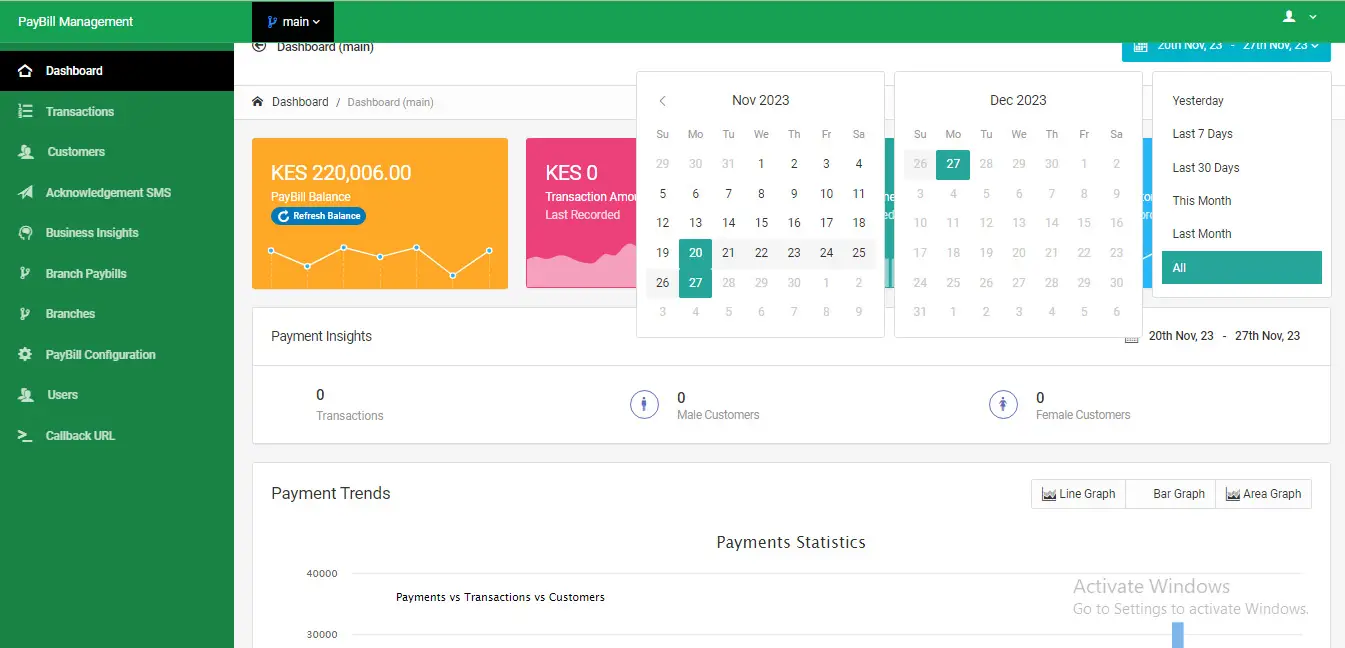The image size is (1345, 648).
Task: Click the Acknowledgement SMS paper plane icon
Action: (26, 192)
